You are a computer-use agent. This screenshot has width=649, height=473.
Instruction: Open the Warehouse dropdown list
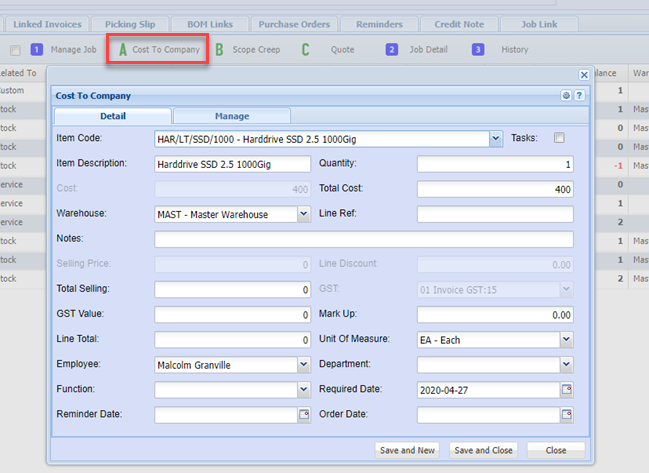(304, 214)
